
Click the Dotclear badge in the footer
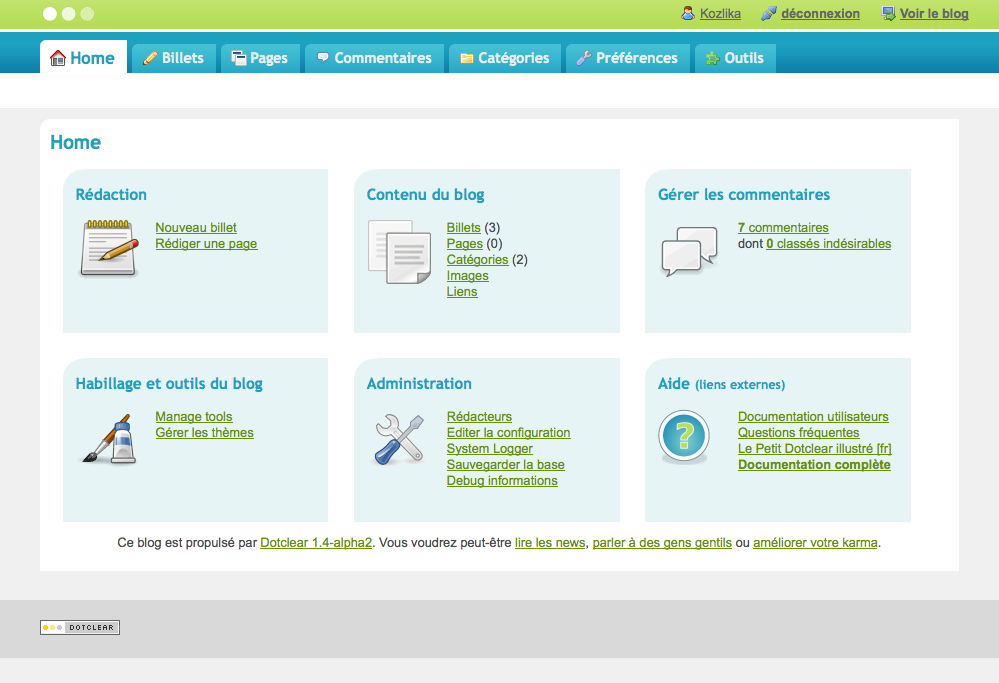[80, 628]
